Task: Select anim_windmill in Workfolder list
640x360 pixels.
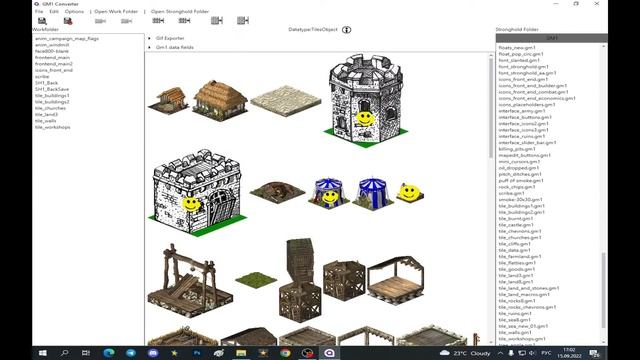Action: pos(52,45)
